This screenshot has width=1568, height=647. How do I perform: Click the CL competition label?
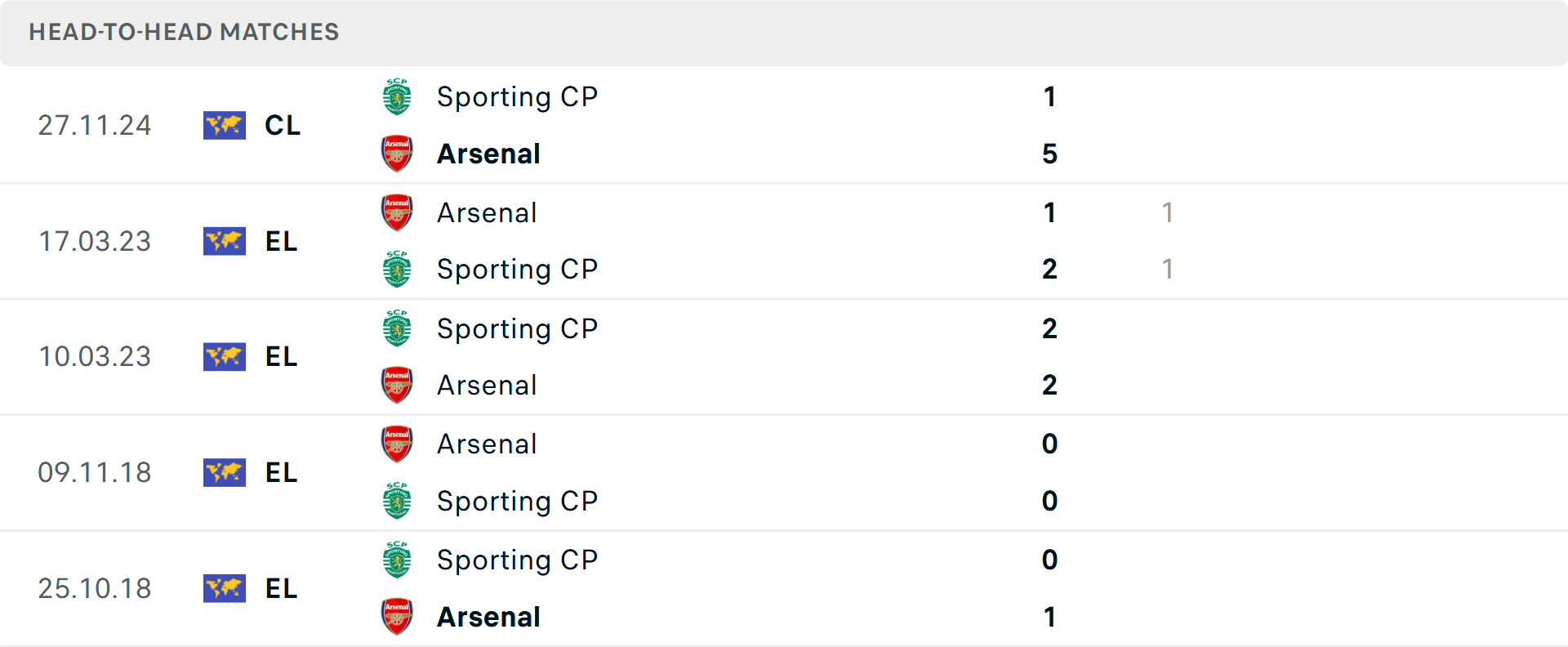pos(282,125)
